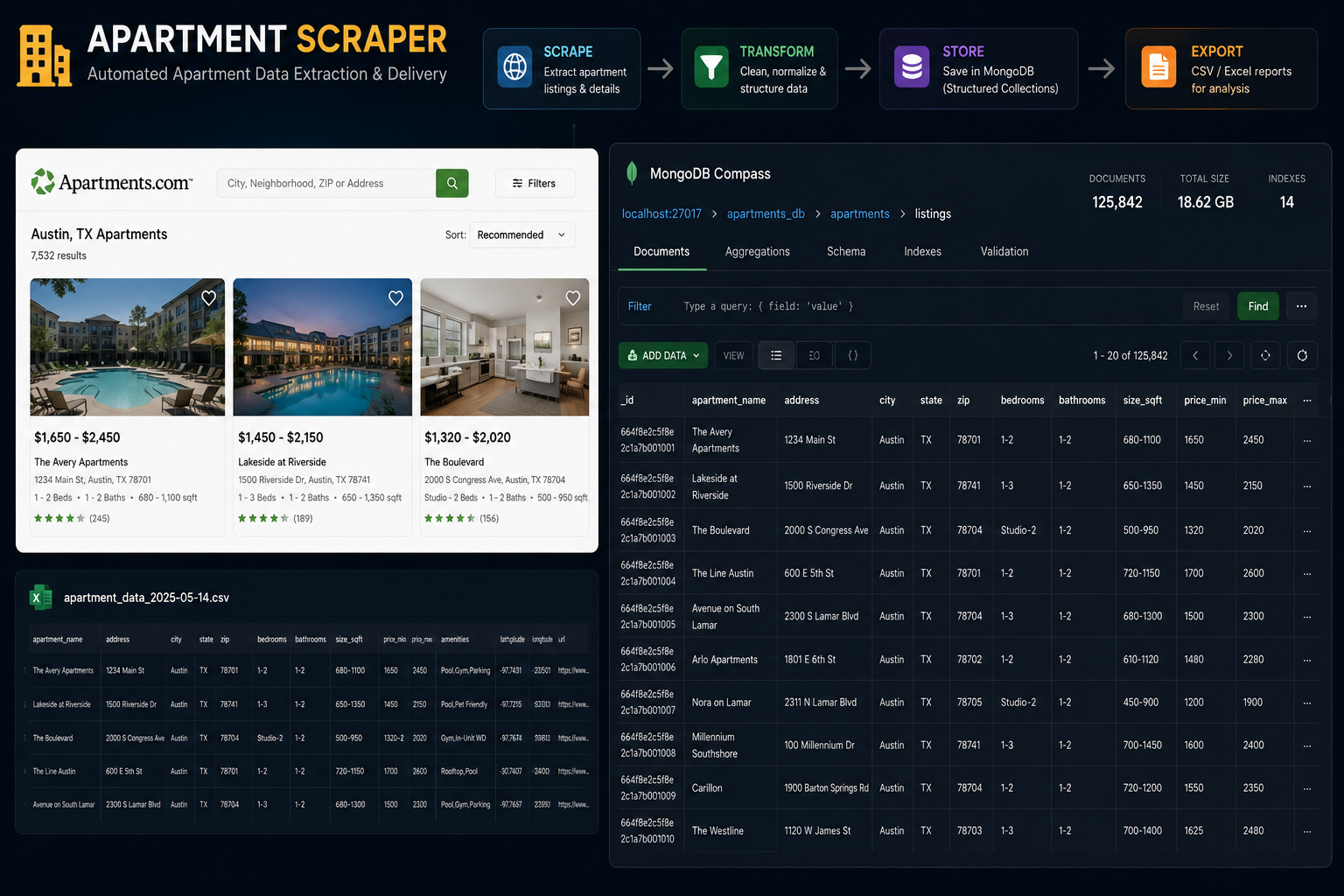Favorite The Avery Apartments listing with heart icon
This screenshot has width=1344, height=896.
coord(209,298)
